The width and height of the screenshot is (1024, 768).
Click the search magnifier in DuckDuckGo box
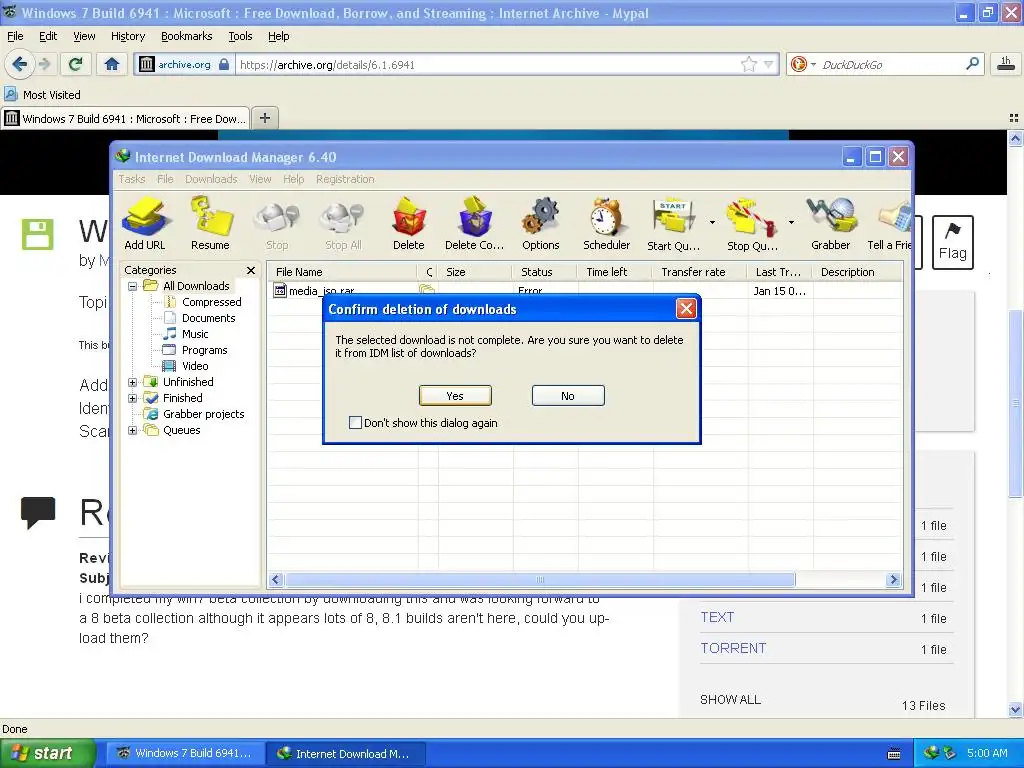point(972,64)
